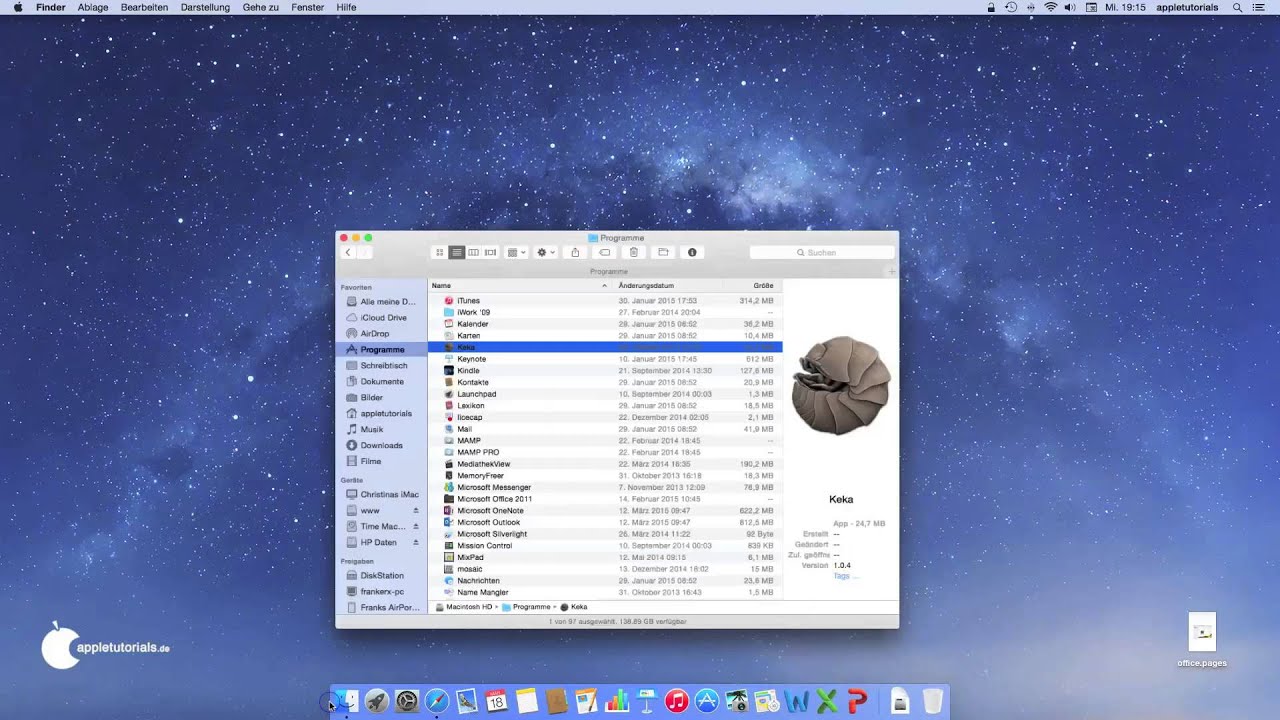The height and width of the screenshot is (720, 1280).
Task: Click the edit tags toolbar icon
Action: coord(604,253)
